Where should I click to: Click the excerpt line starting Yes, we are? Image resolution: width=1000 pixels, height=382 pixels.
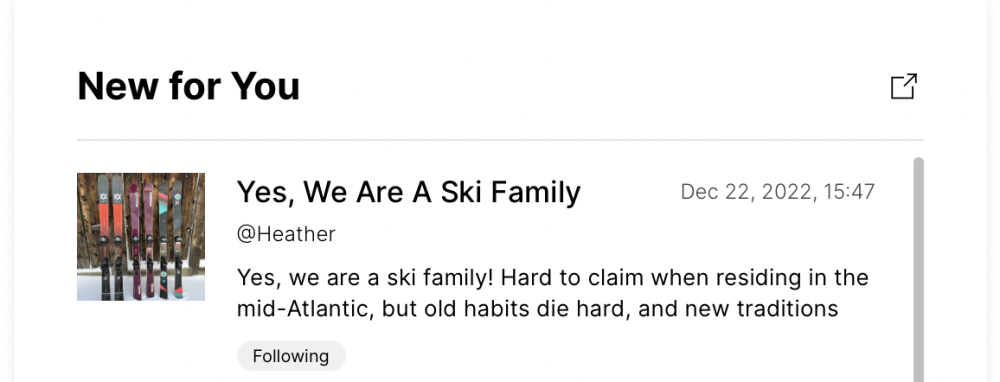click(553, 278)
